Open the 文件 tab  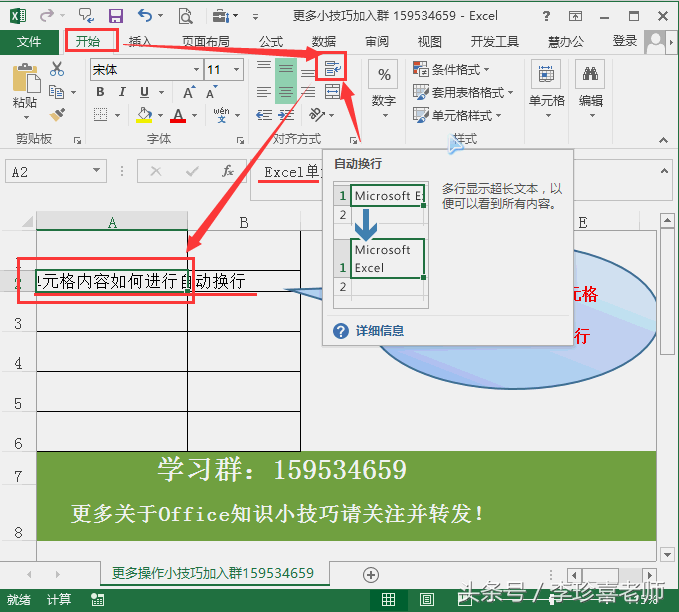29,42
